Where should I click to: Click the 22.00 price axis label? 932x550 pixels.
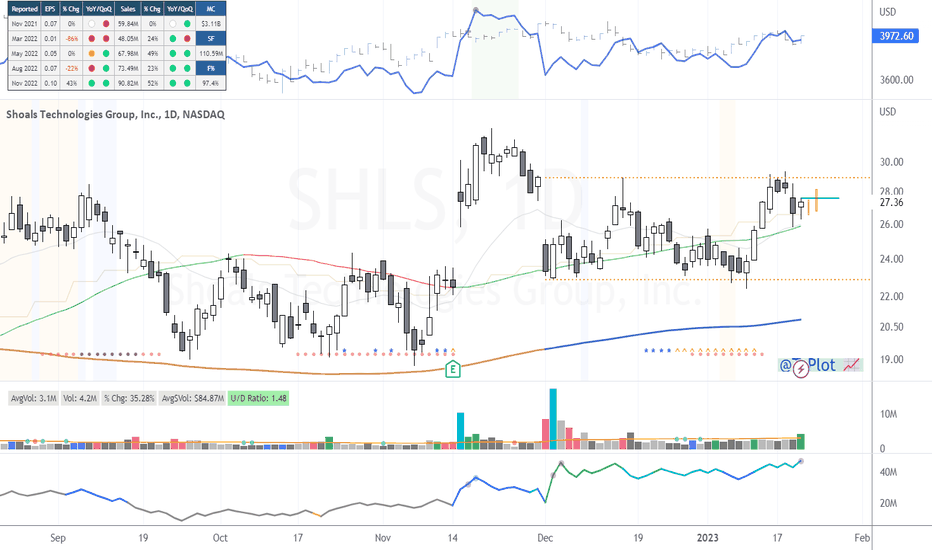(x=892, y=296)
